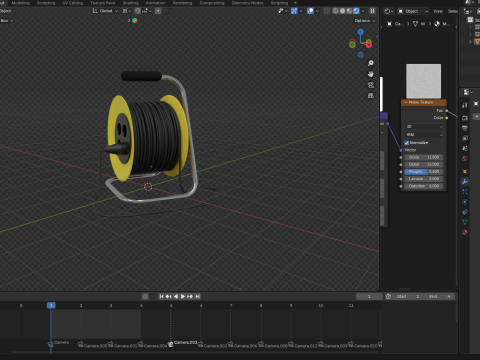
Task: Open the Box select tool dropdown
Action: click(x=6, y=21)
